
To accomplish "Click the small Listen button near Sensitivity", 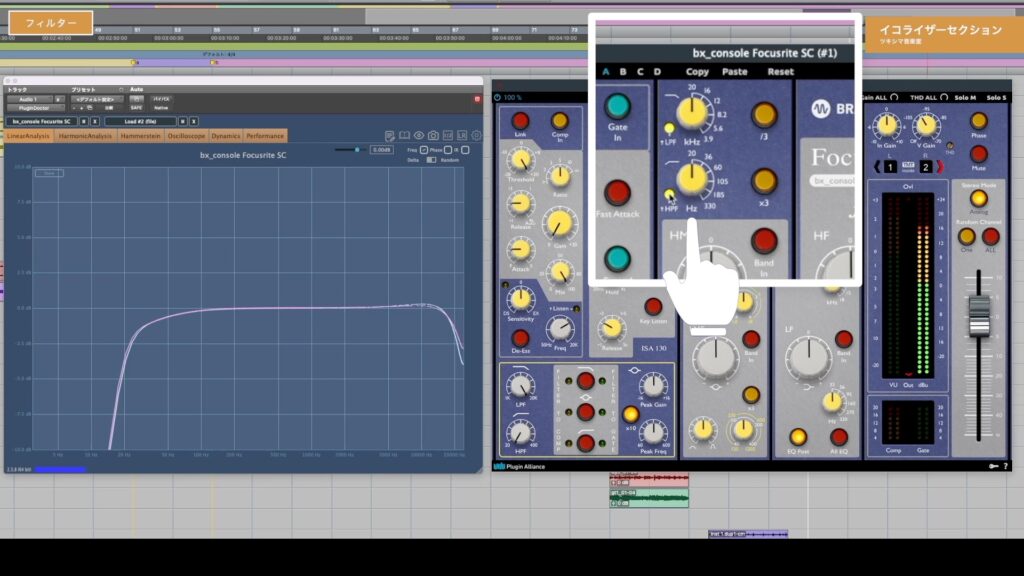I will click(576, 309).
